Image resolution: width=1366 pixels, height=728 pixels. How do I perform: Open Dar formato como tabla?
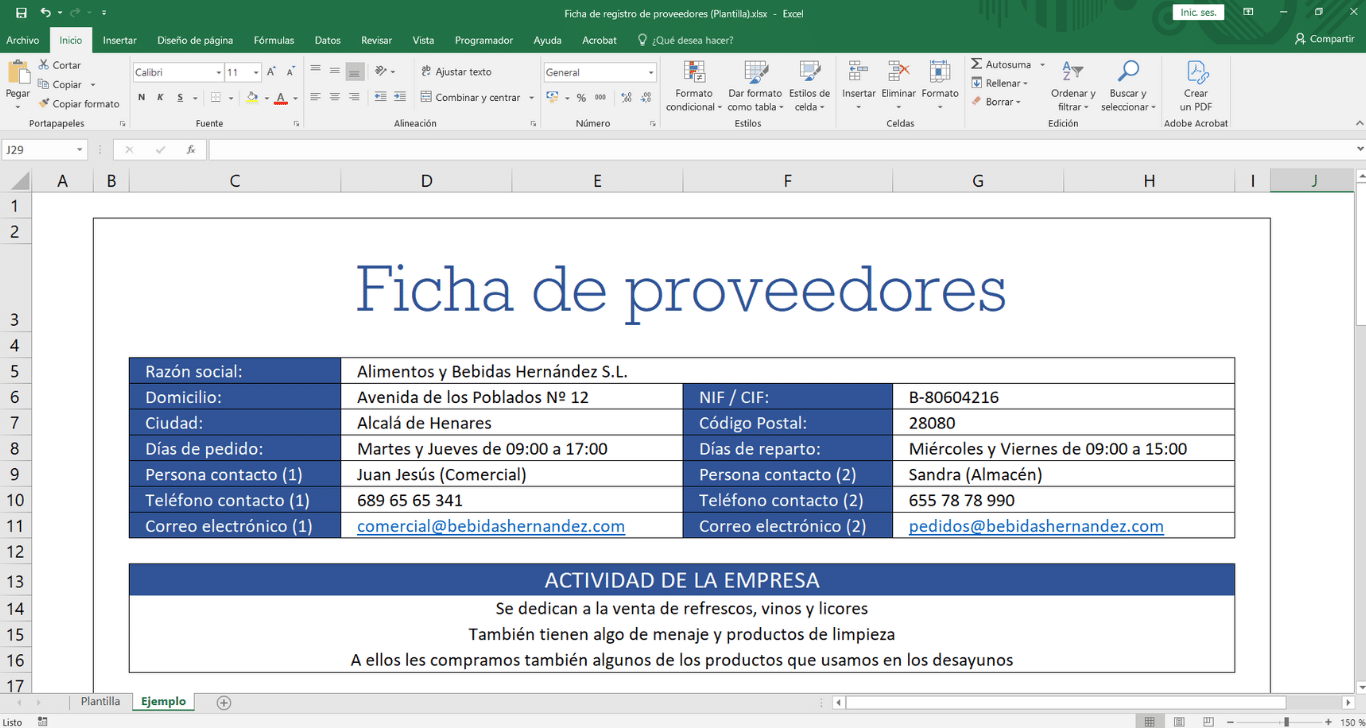755,73
